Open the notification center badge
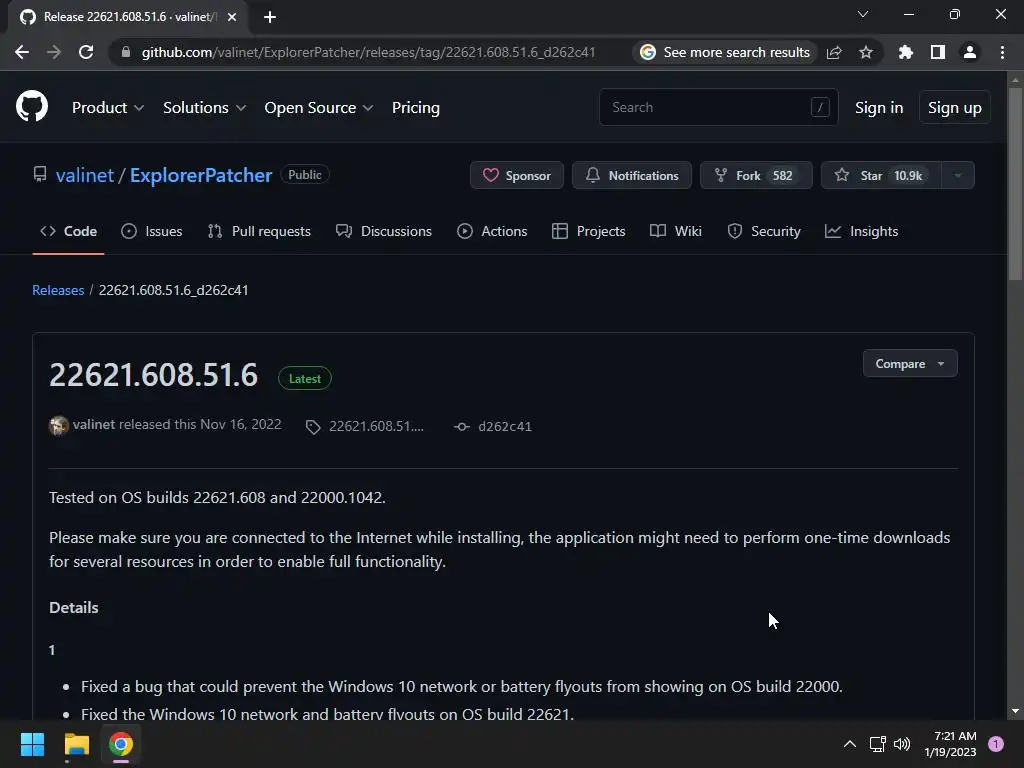 pos(996,744)
